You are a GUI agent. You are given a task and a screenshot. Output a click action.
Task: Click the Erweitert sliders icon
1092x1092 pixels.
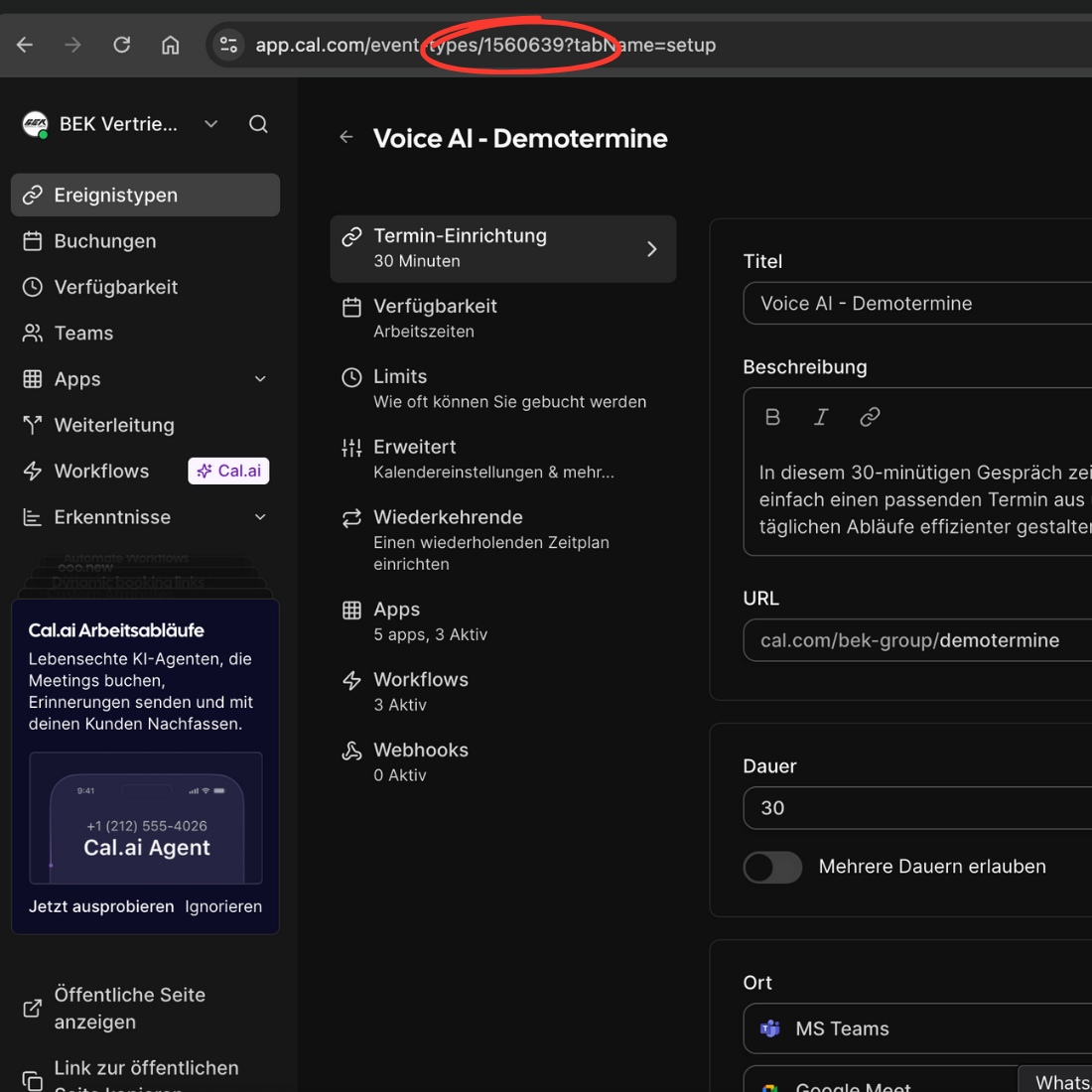click(351, 448)
